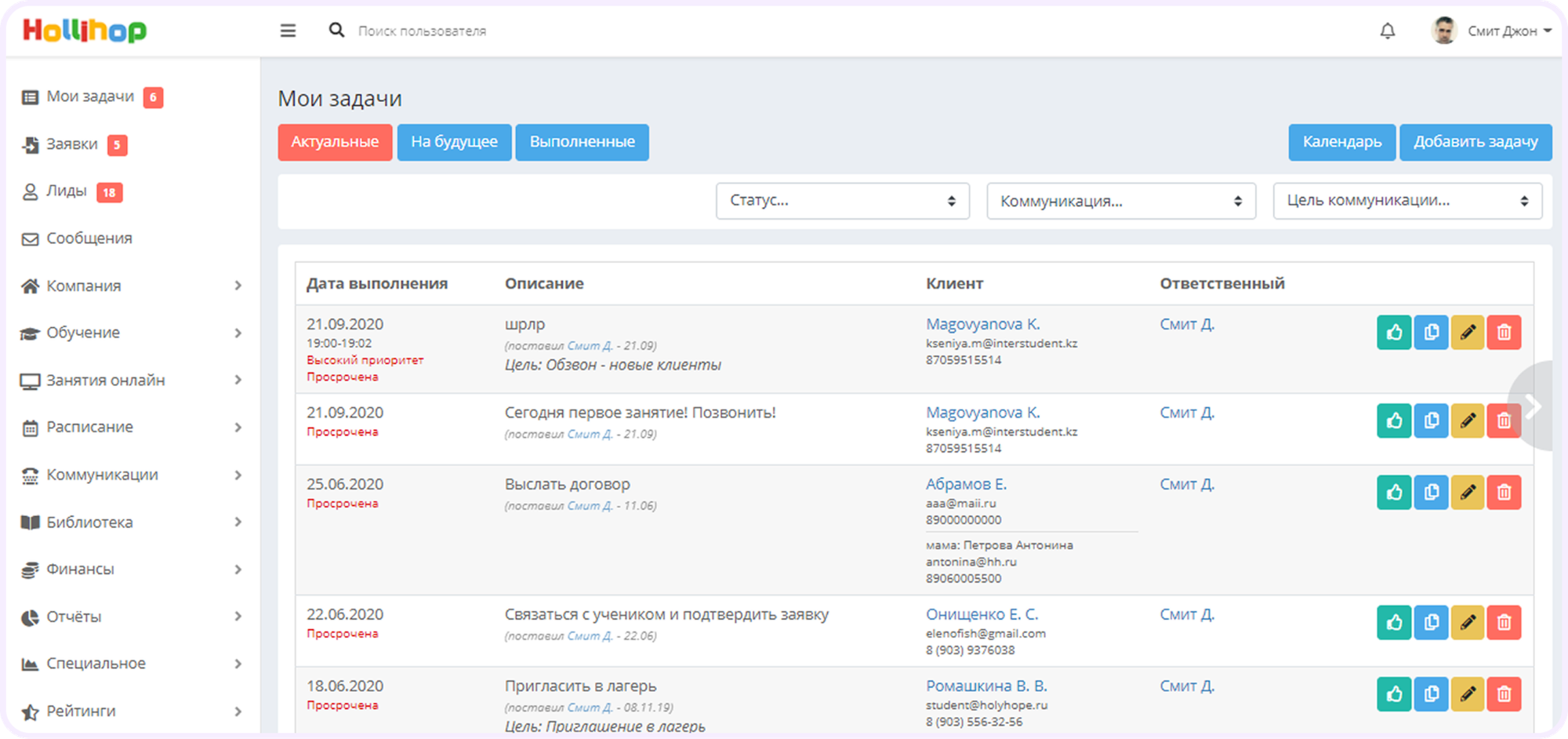The height and width of the screenshot is (739, 1568).
Task: Open Смит Д. responsible in Выслать договор row
Action: coord(1187,484)
